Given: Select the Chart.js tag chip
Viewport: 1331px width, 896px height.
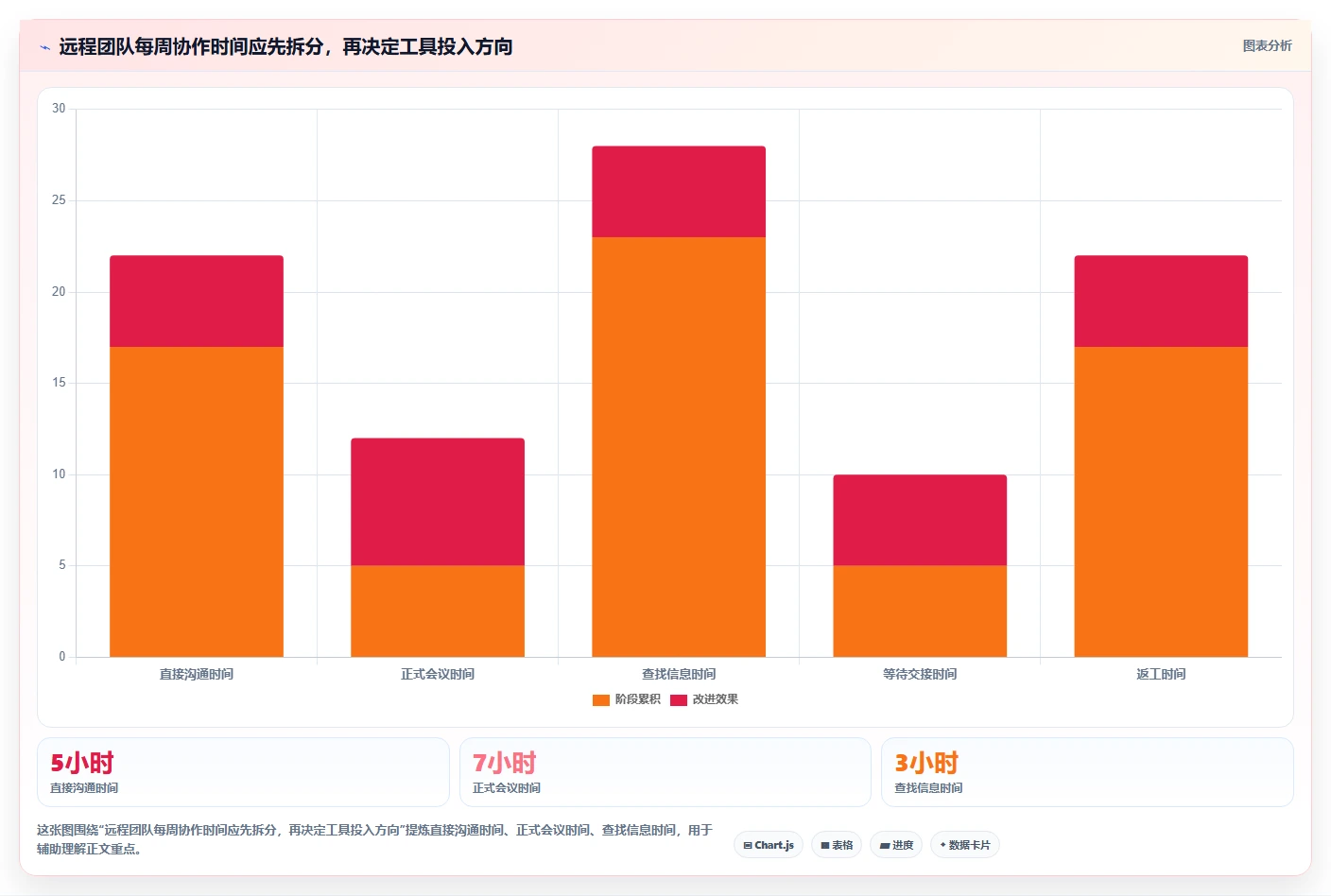Looking at the screenshot, I should click(x=769, y=845).
